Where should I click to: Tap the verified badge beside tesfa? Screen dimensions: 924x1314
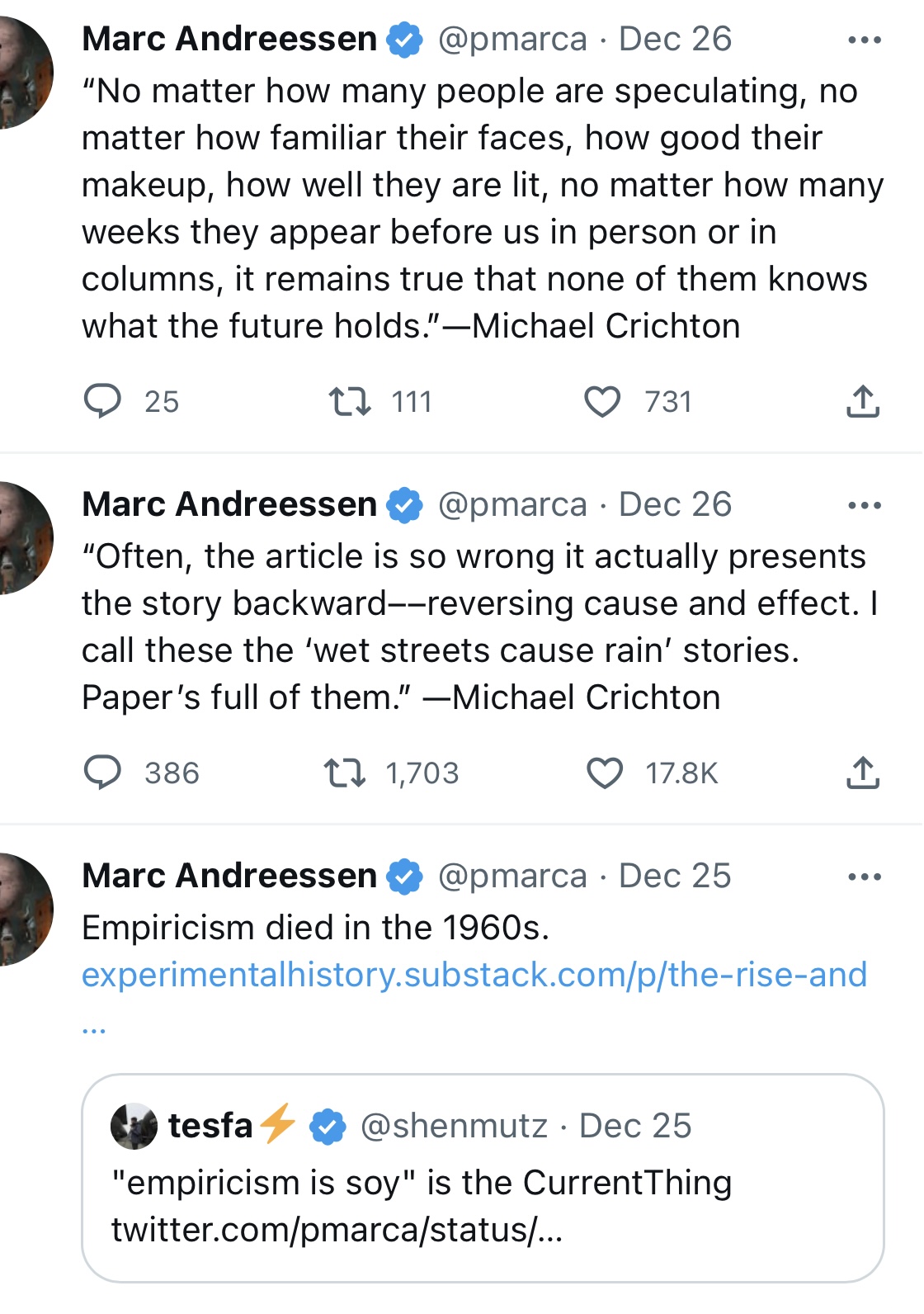[328, 1127]
